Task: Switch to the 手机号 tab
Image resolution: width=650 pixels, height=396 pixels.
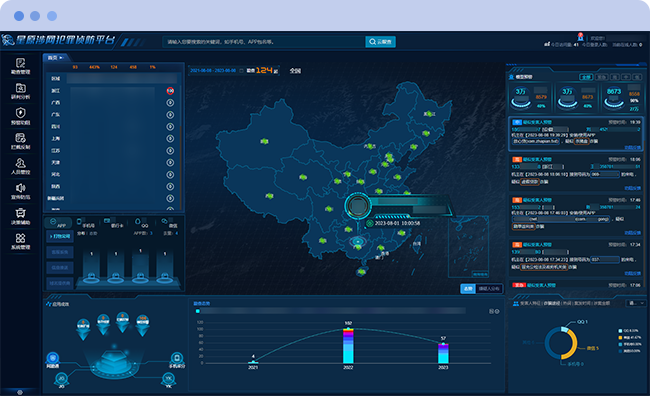Action: (x=86, y=223)
